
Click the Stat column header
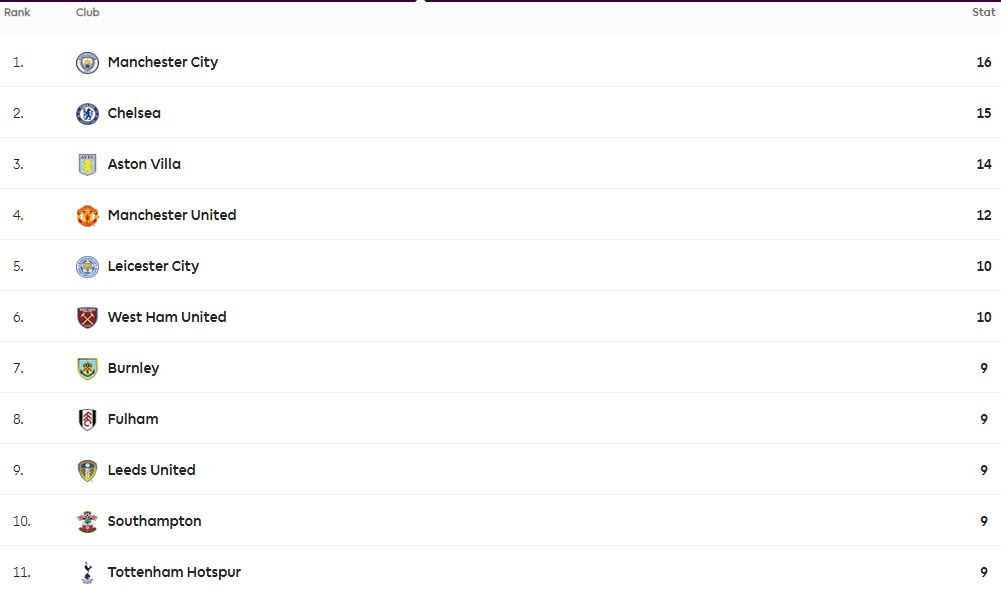pyautogui.click(x=984, y=12)
